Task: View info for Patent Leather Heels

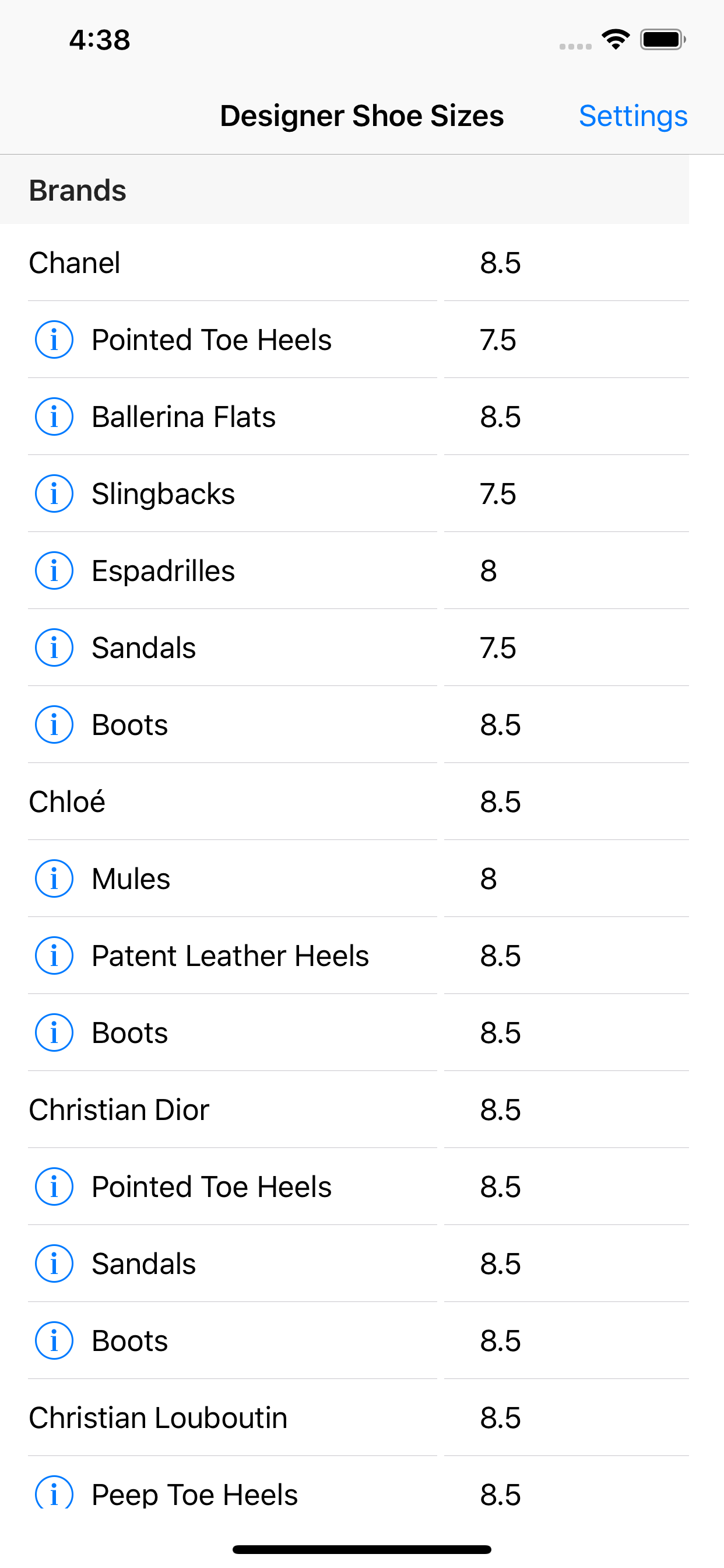Action: (54, 956)
